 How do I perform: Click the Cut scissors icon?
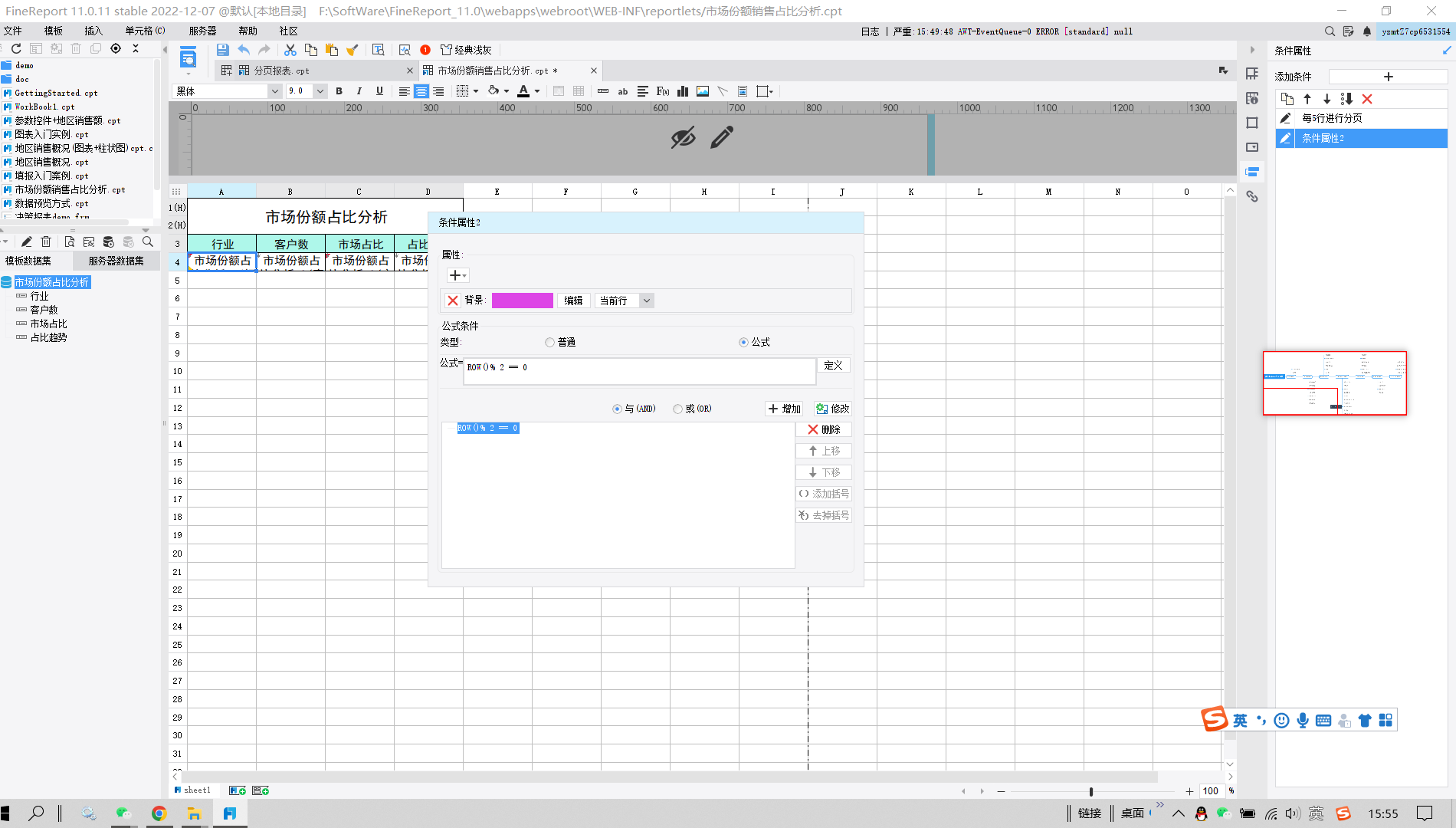[x=290, y=50]
